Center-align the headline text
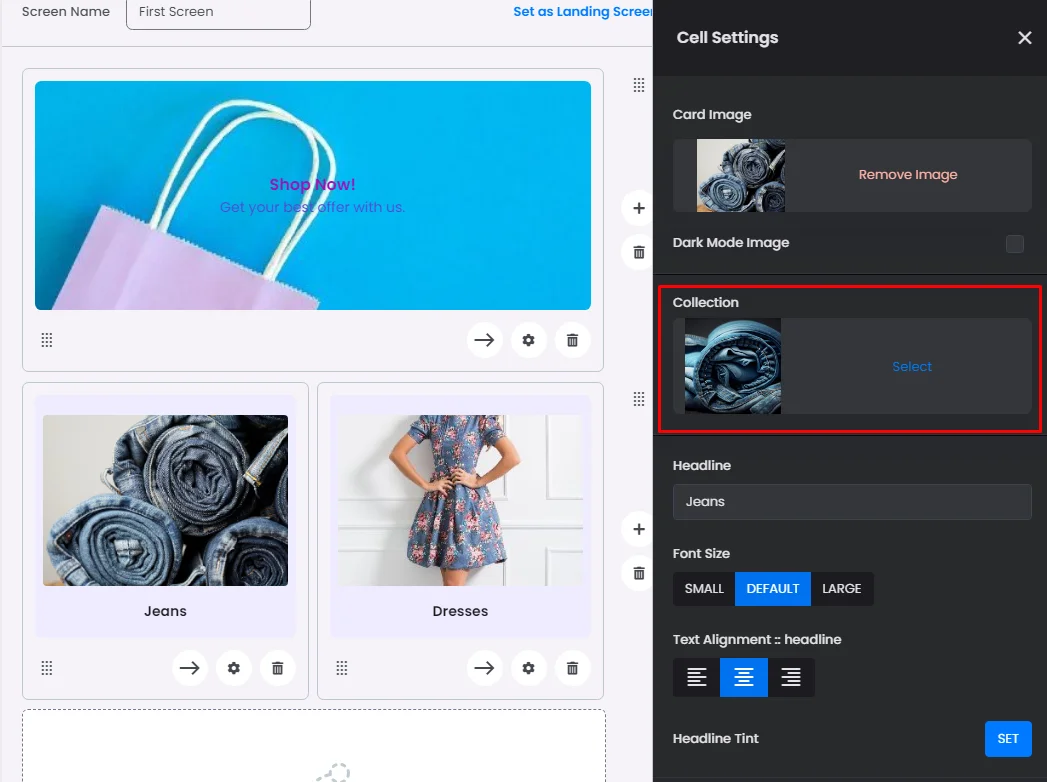This screenshot has height=782, width=1047. coord(744,678)
